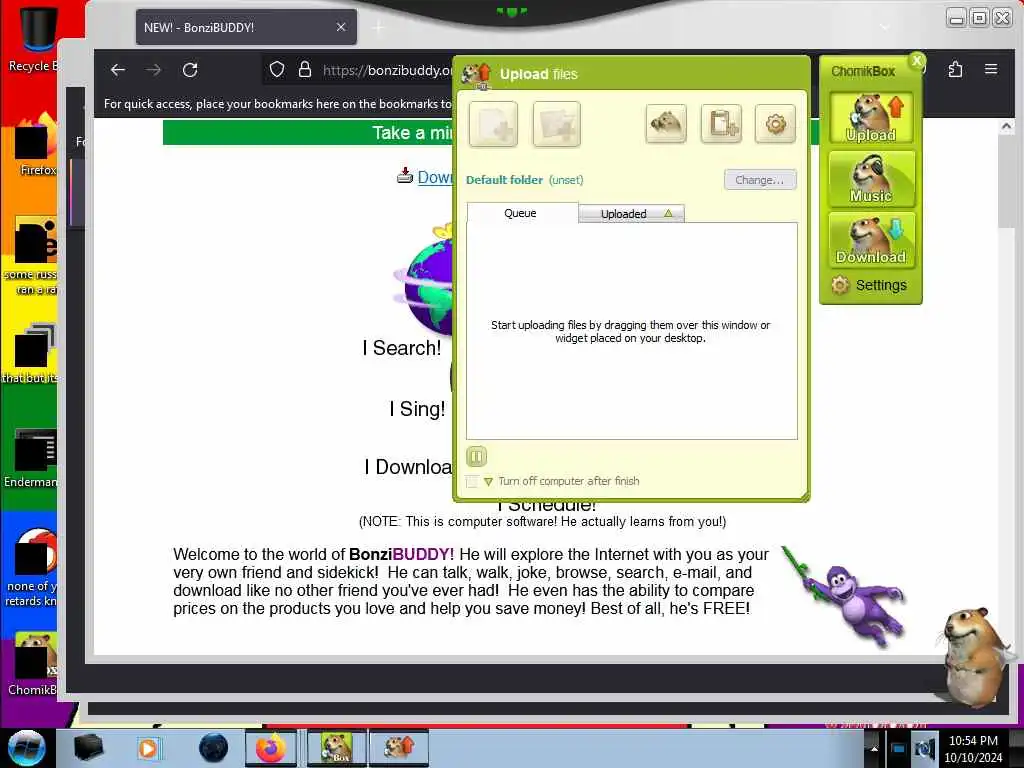Open the ChomikBox Download button
This screenshot has height=768, width=1024.
coord(871,240)
